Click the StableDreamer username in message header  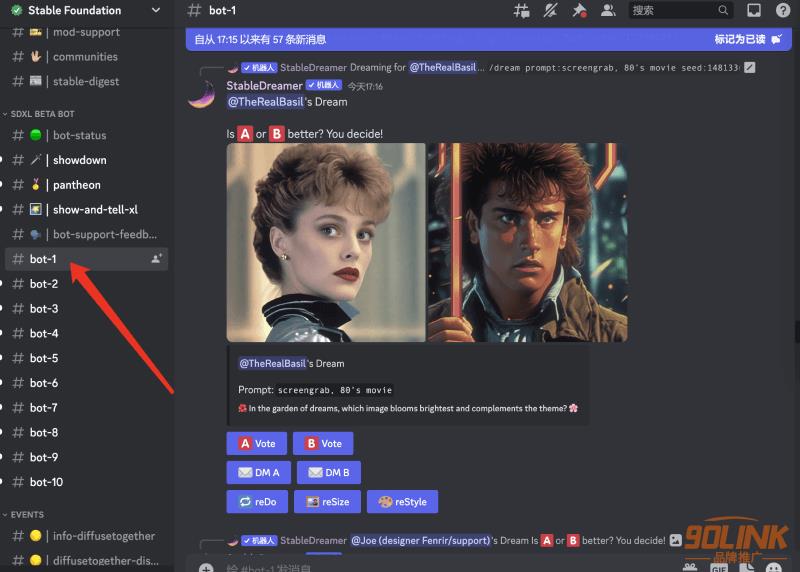[264, 86]
